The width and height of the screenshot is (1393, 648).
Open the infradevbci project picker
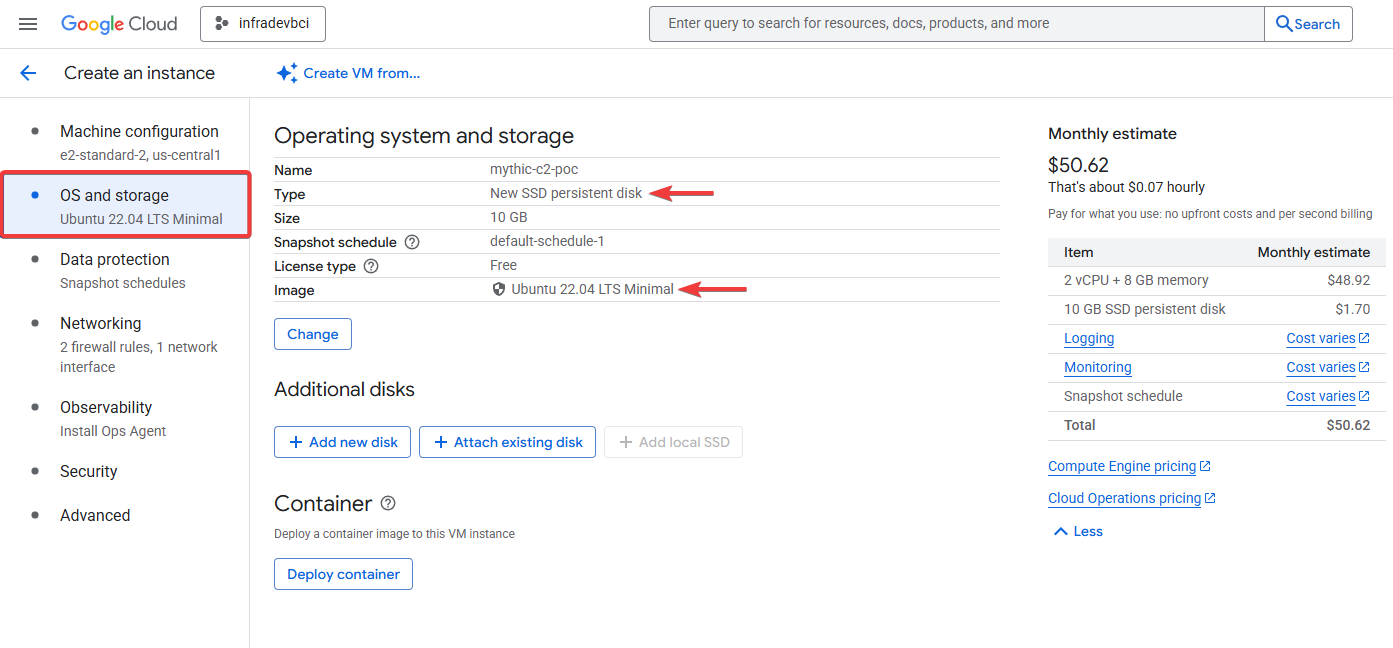263,24
